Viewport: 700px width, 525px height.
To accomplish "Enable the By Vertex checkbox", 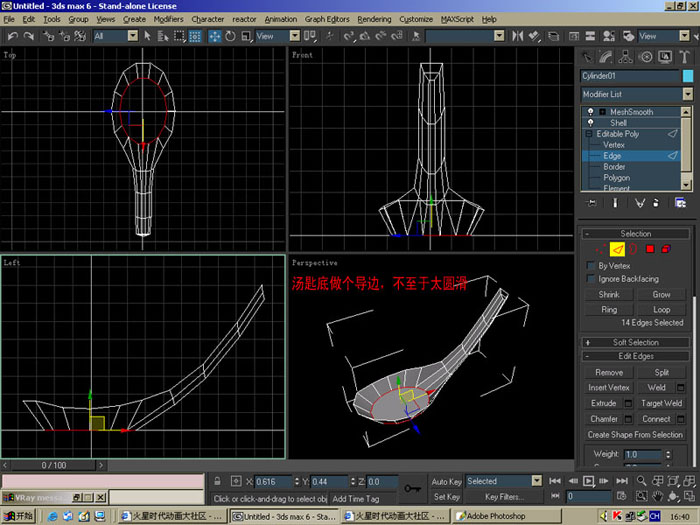I will (591, 266).
